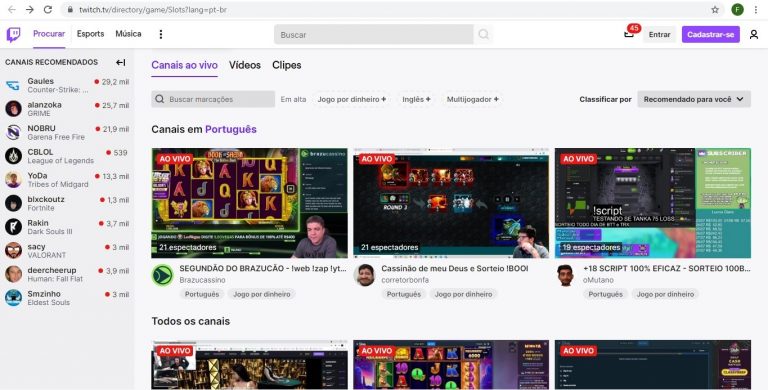Click the Entrar login button
768x390 pixels.
(659, 34)
